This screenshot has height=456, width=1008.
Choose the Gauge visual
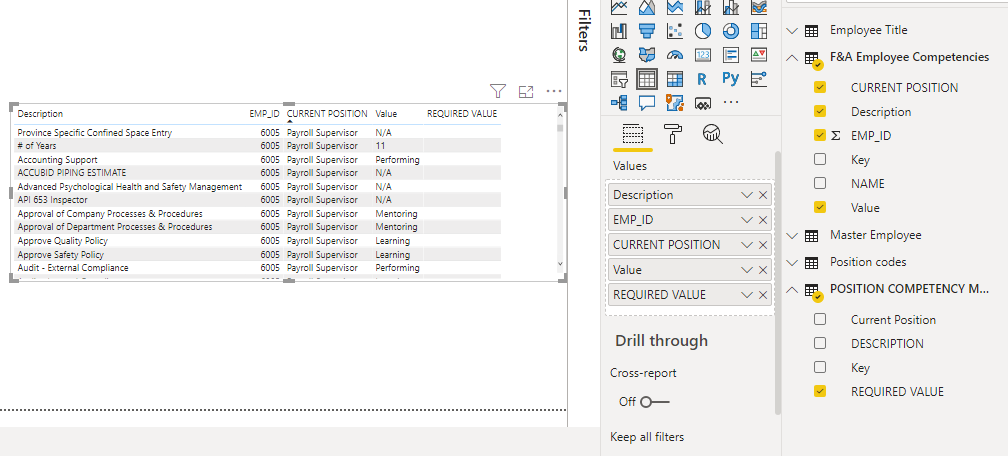coord(675,55)
